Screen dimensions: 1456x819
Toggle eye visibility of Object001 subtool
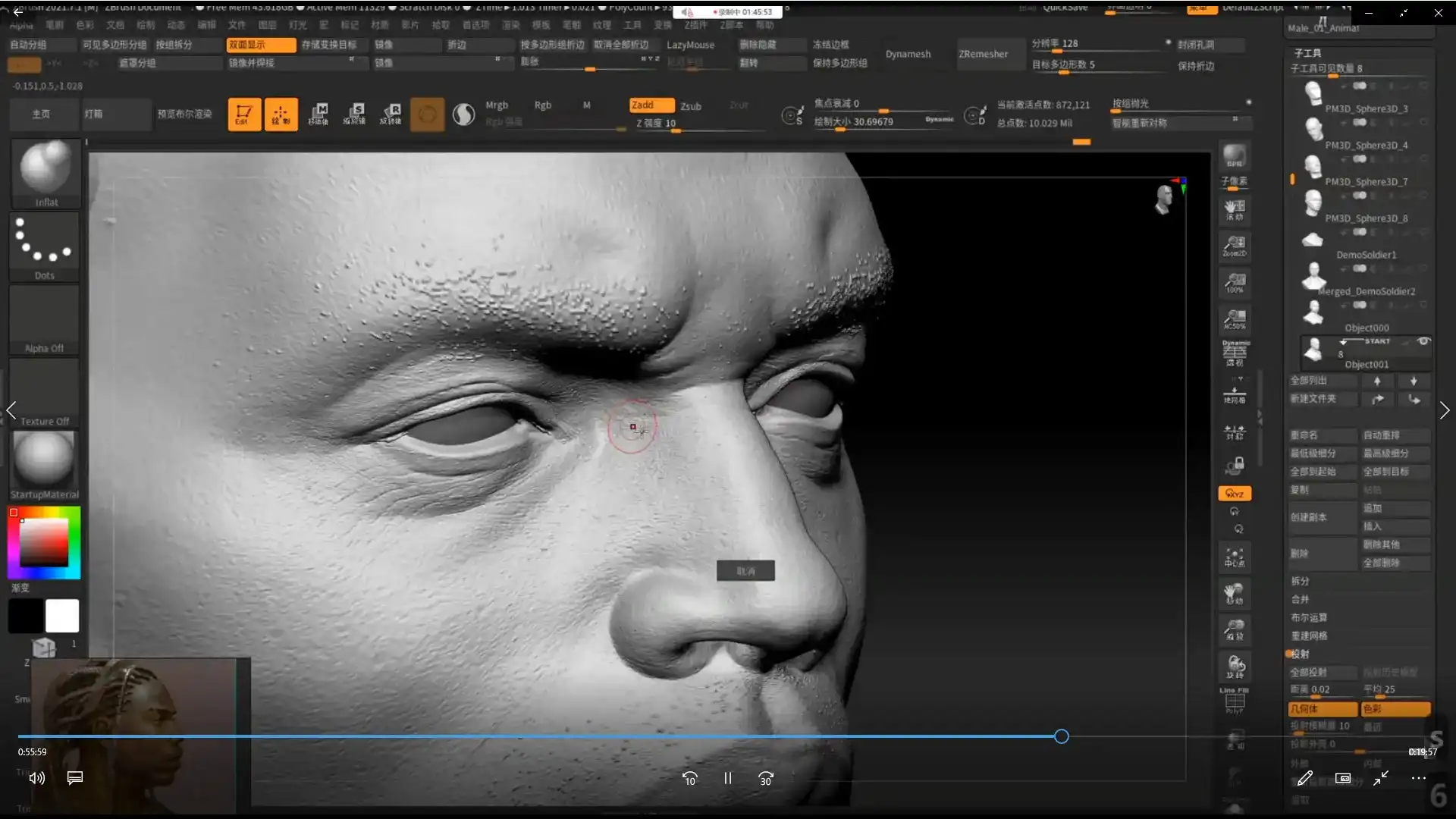click(1423, 342)
